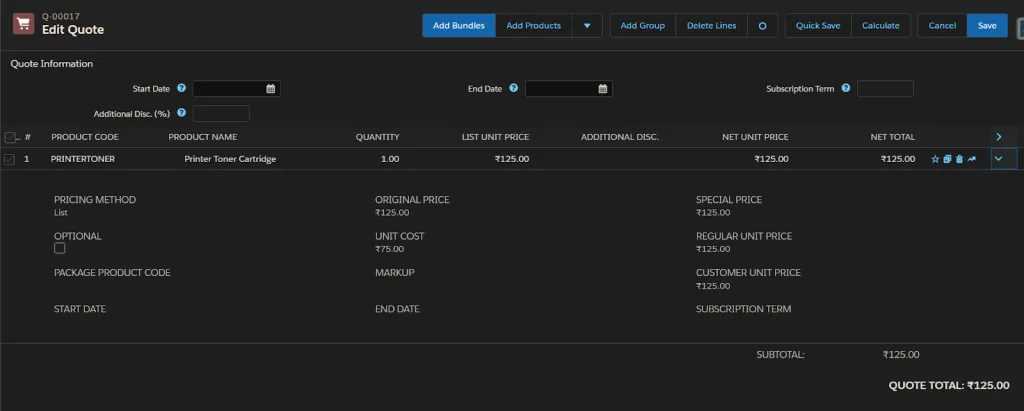Click the NET TOTAL column header
The image size is (1024, 411).
pyautogui.click(x=893, y=137)
